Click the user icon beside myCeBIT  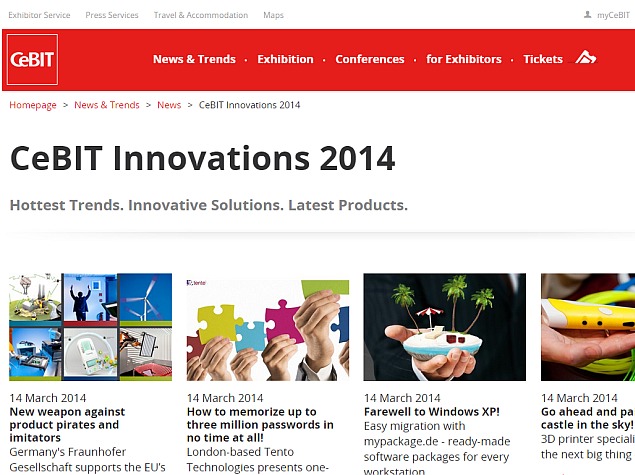click(588, 15)
